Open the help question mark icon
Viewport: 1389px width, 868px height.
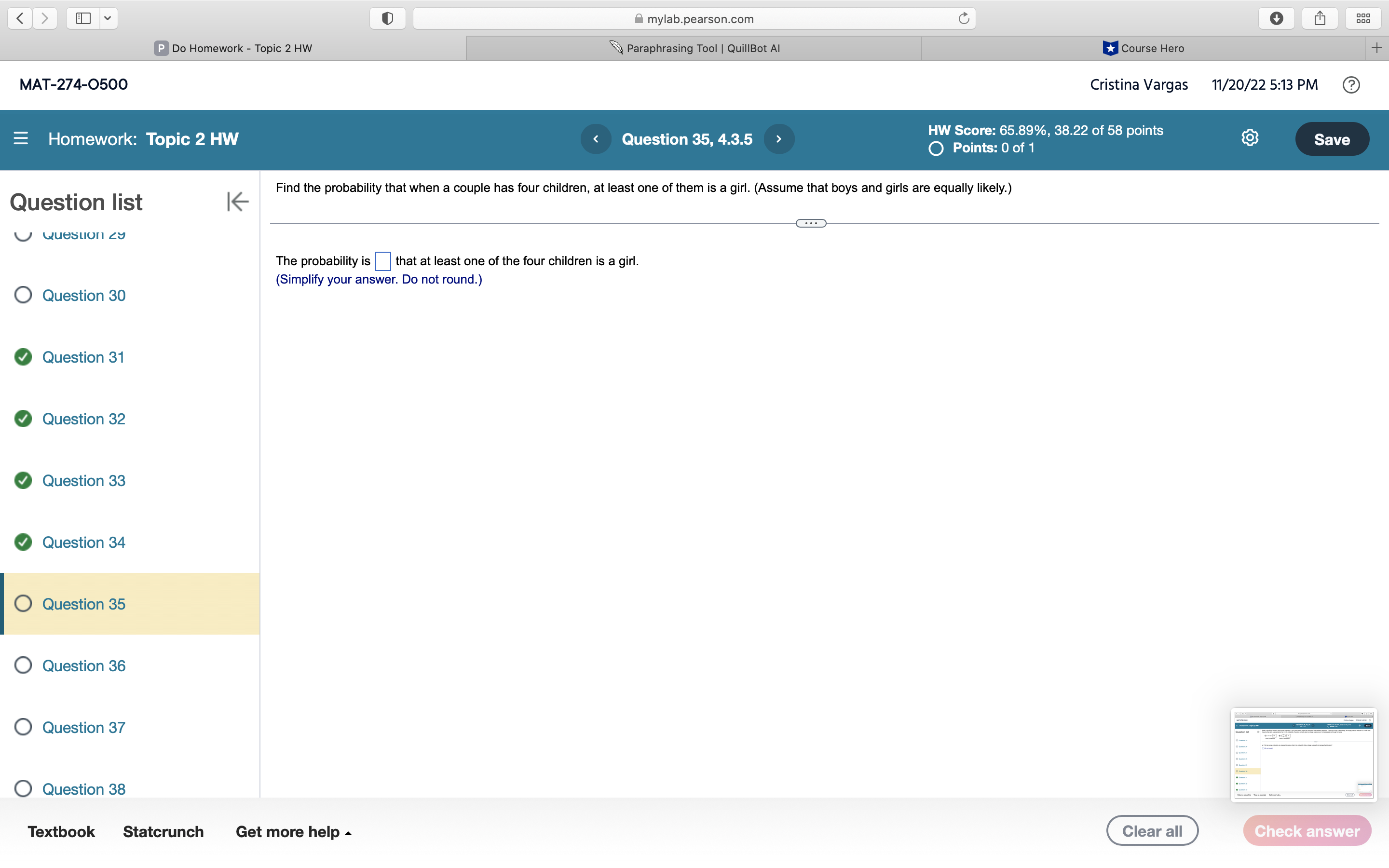(1350, 85)
